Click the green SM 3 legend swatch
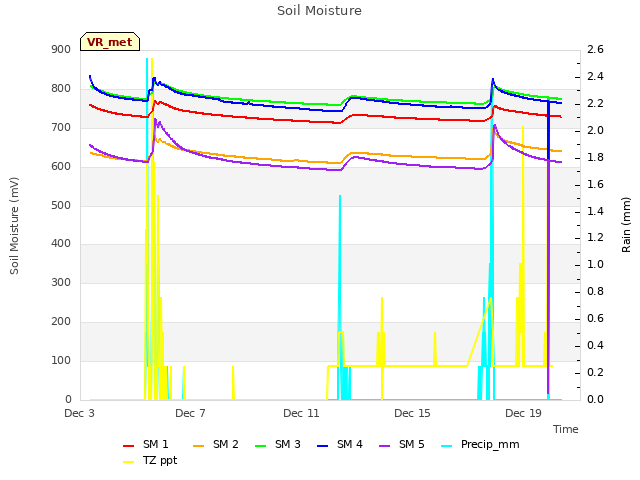 pos(260,446)
